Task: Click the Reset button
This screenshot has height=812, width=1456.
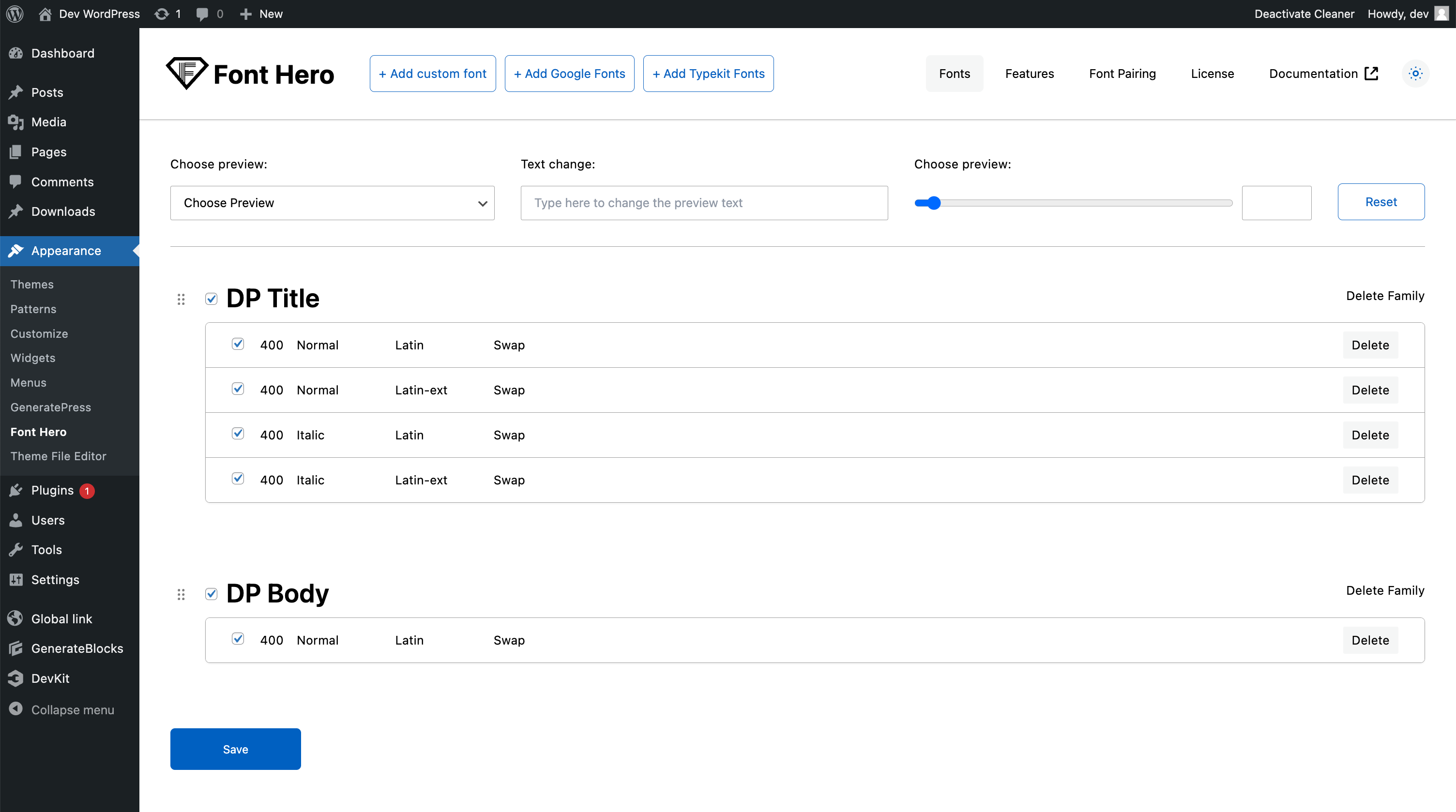Action: (x=1380, y=202)
